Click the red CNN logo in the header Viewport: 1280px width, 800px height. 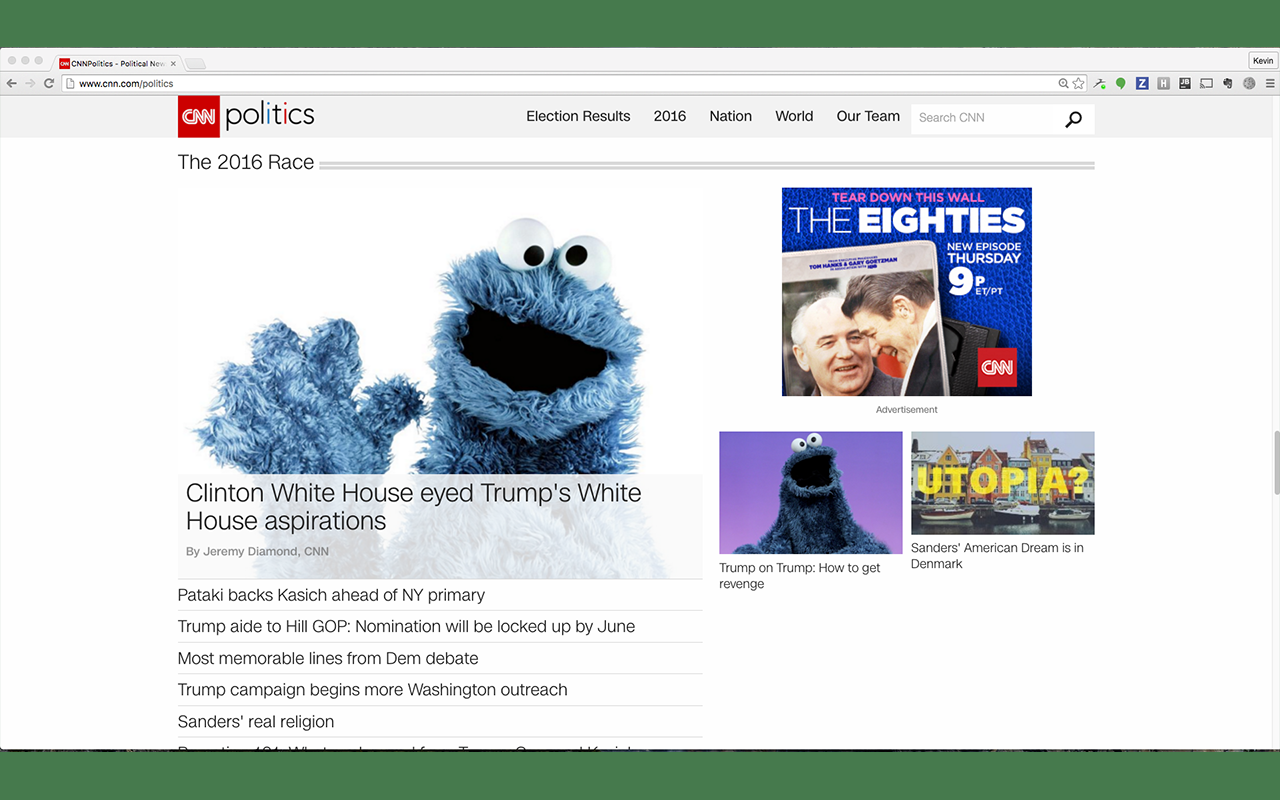tap(198, 117)
